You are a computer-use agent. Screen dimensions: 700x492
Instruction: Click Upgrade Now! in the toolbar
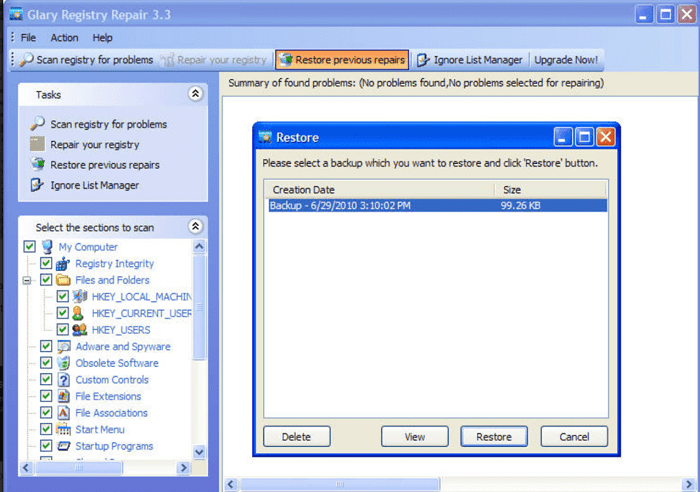(x=566, y=60)
